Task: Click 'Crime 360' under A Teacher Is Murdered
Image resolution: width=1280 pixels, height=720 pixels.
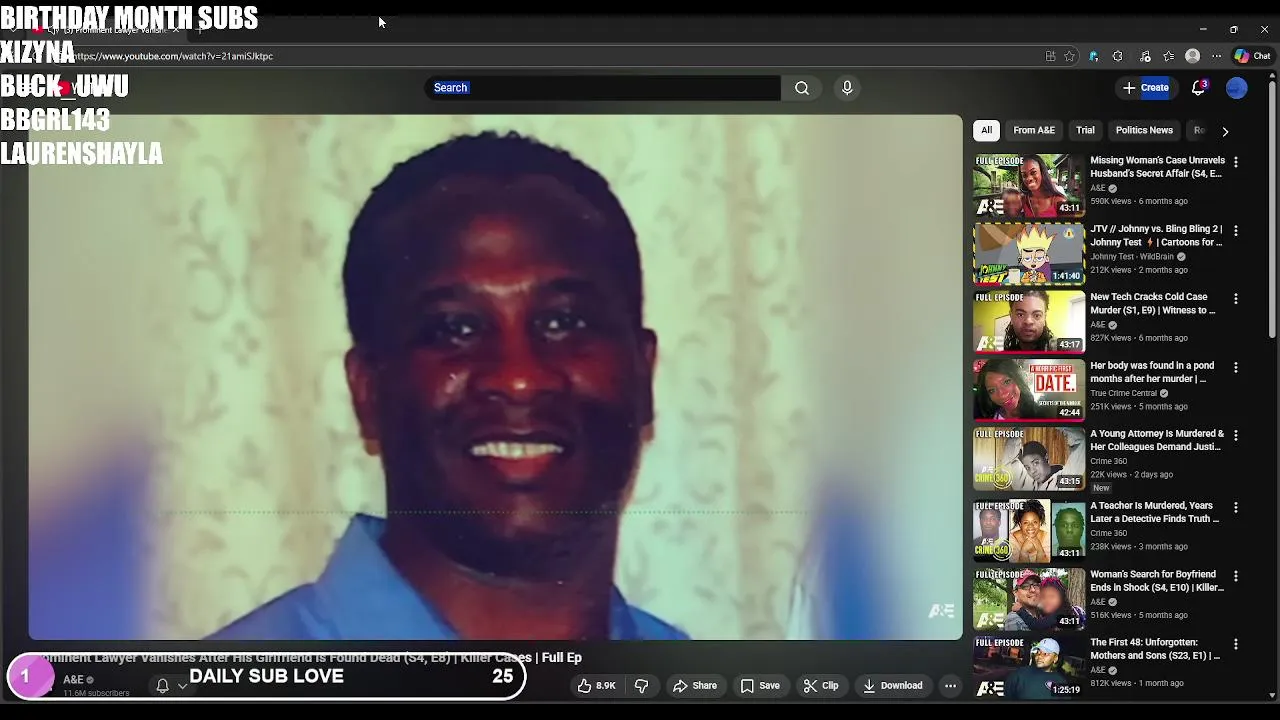Action: 1109,534
